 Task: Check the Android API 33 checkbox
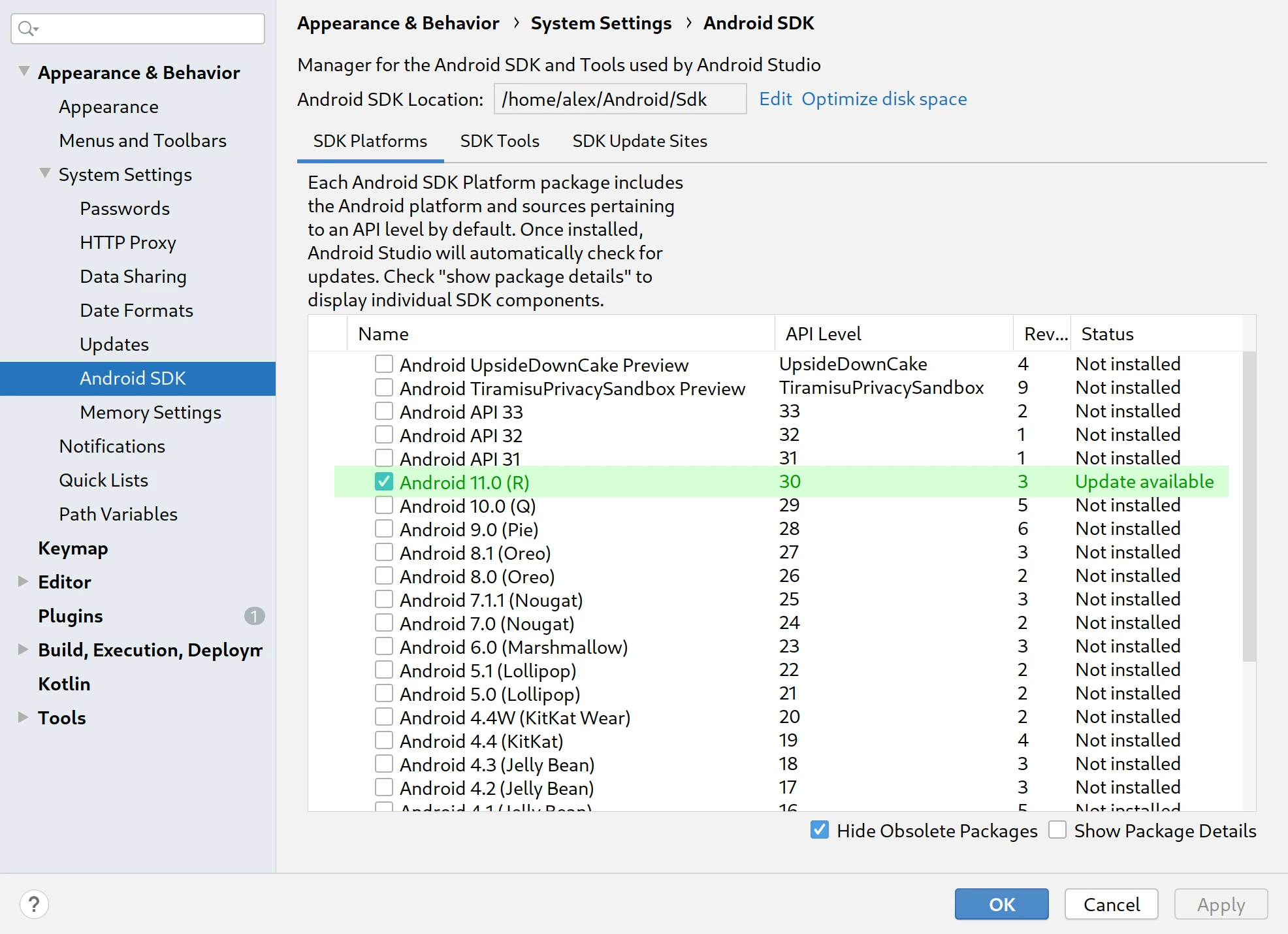(x=384, y=411)
